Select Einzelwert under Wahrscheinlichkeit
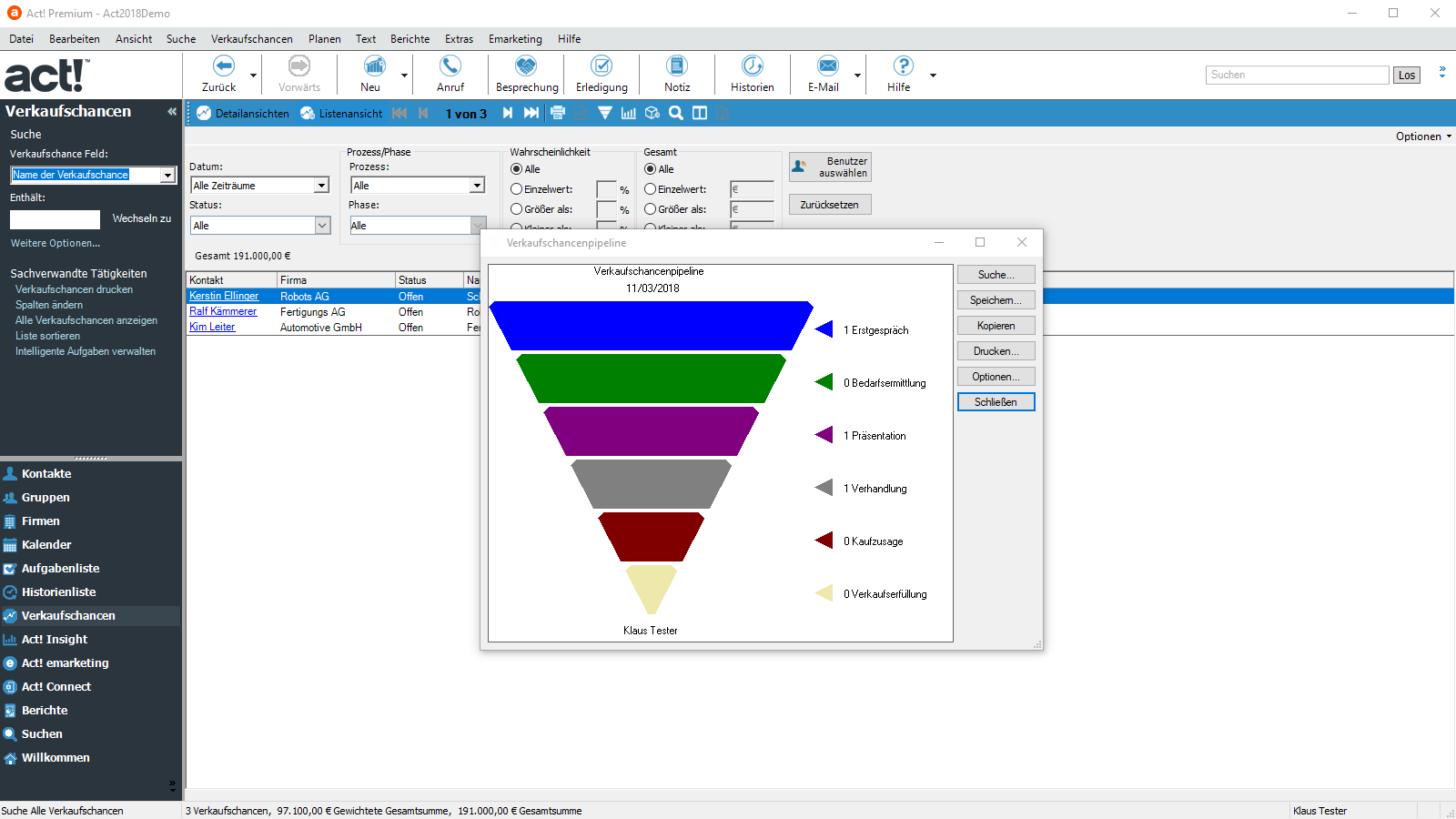 [517, 189]
